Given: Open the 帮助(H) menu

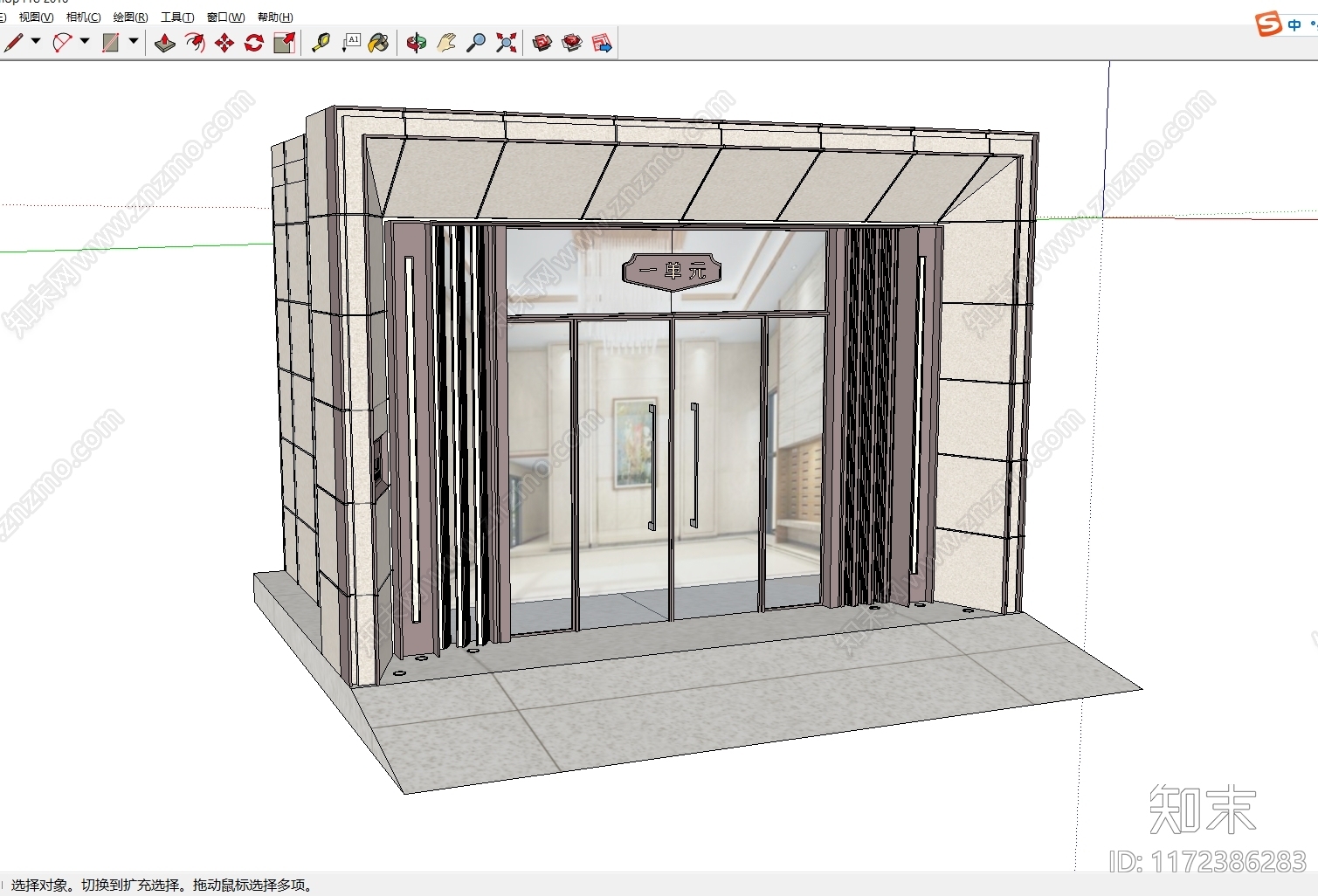Looking at the screenshot, I should click(275, 17).
